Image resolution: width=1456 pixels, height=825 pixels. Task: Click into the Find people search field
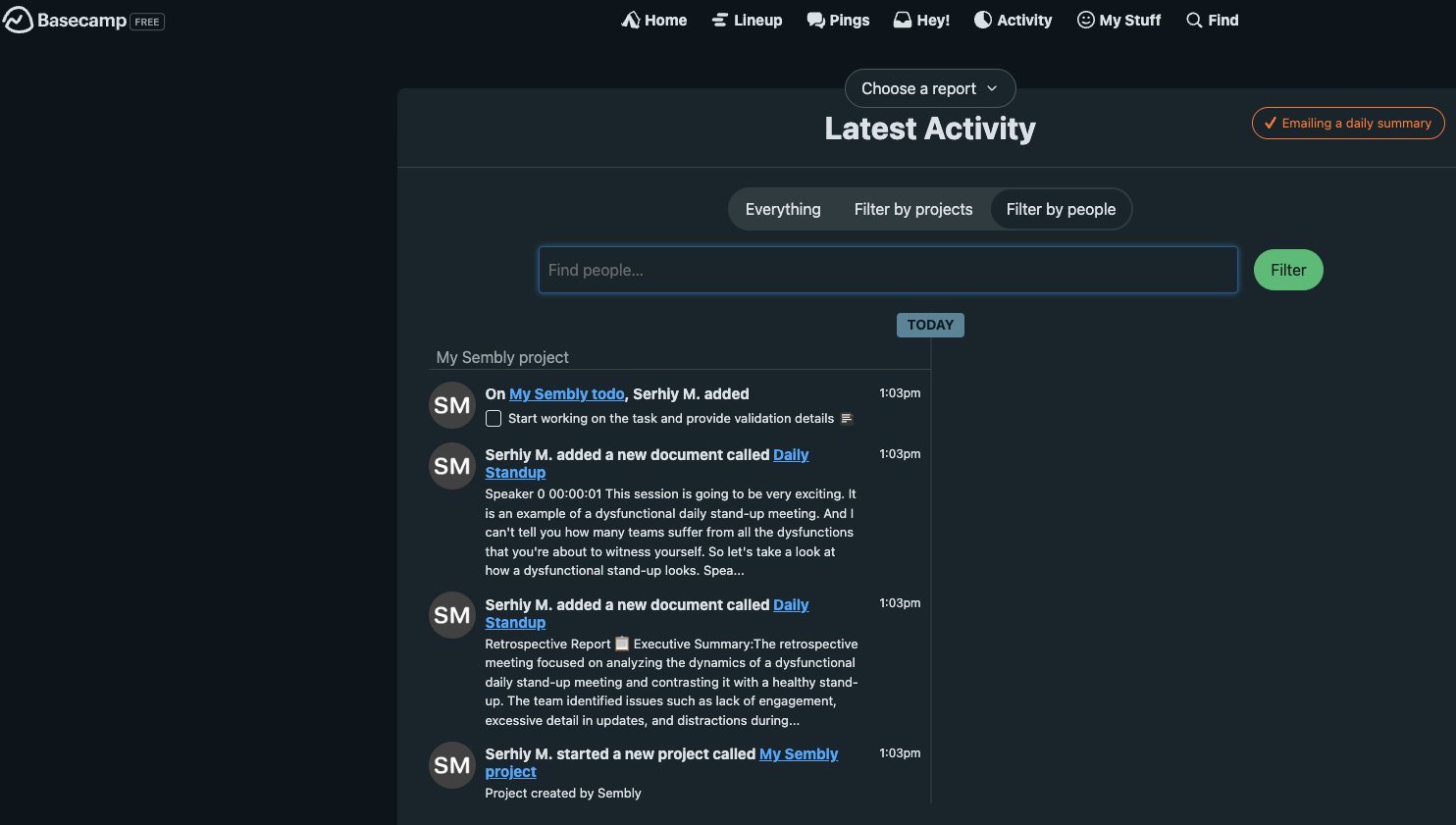[x=887, y=270]
